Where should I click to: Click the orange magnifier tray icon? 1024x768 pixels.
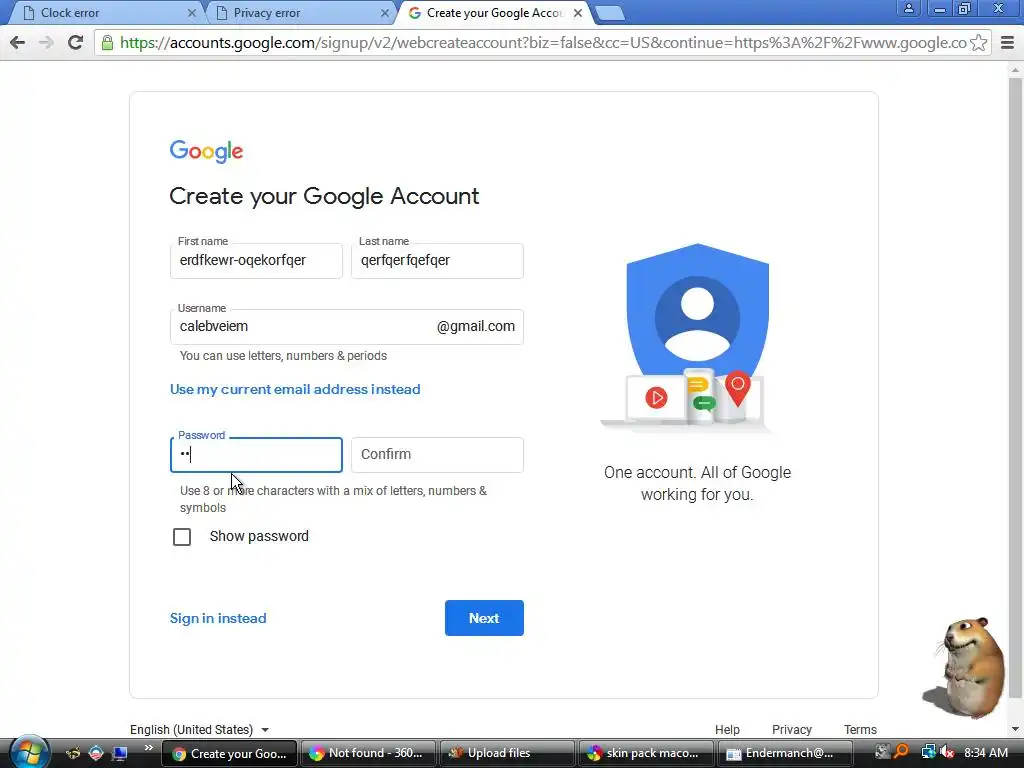coord(901,753)
